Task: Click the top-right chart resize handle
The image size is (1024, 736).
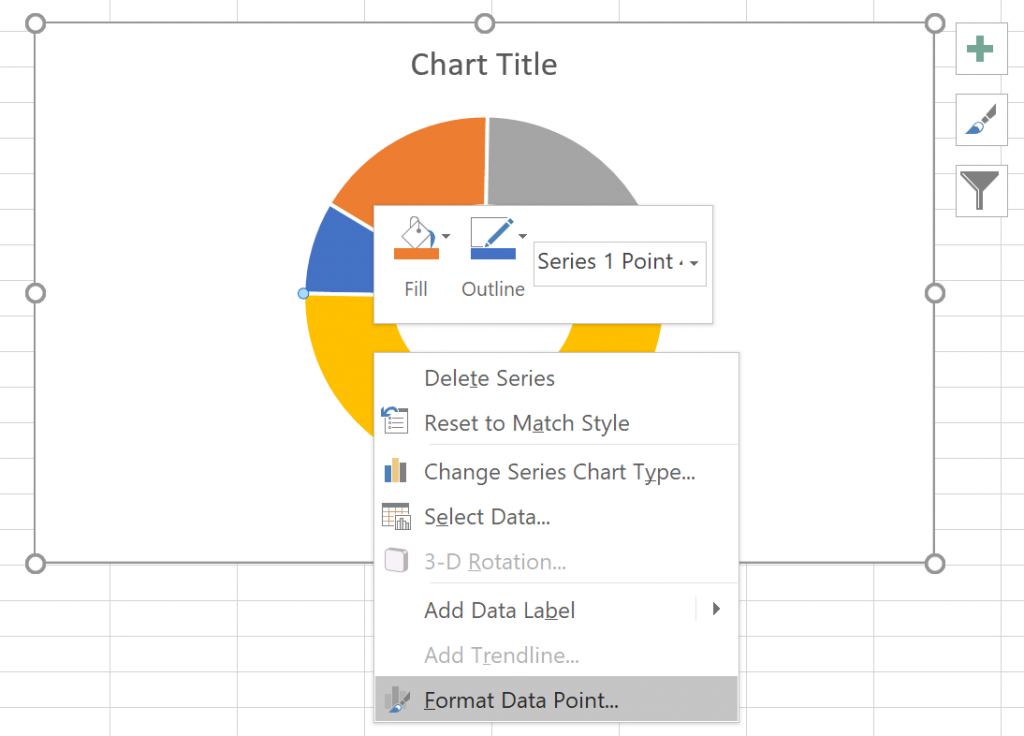Action: point(935,23)
